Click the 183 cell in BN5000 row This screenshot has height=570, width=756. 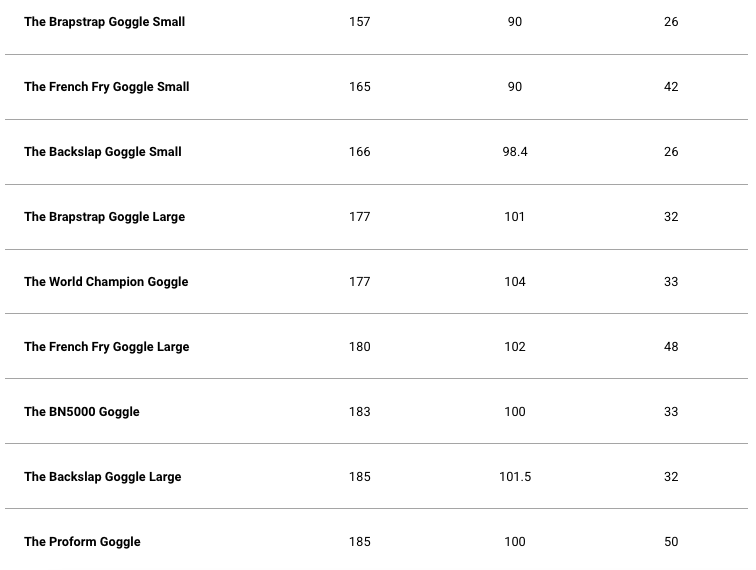[x=360, y=412]
